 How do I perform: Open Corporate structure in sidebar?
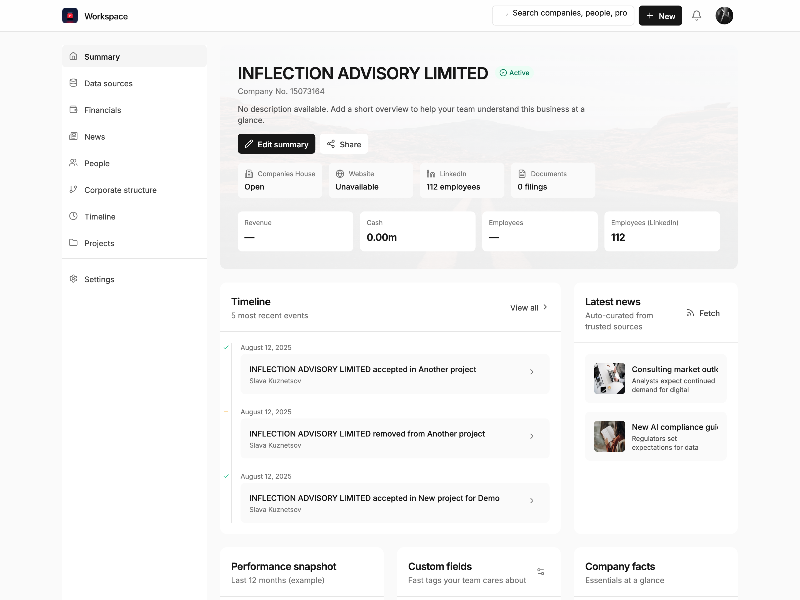click(x=120, y=190)
